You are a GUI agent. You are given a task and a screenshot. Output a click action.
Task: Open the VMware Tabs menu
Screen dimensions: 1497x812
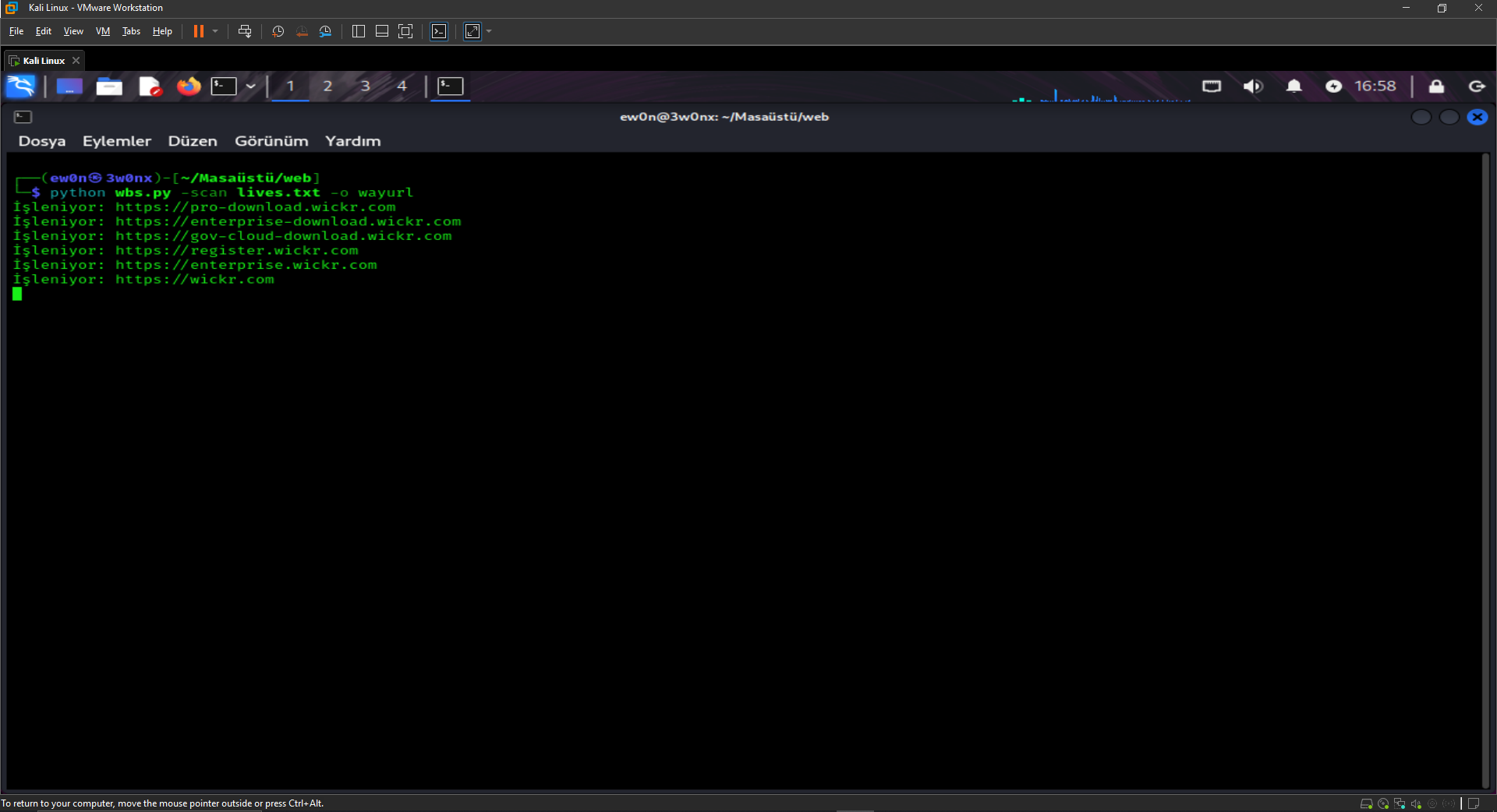click(x=131, y=31)
